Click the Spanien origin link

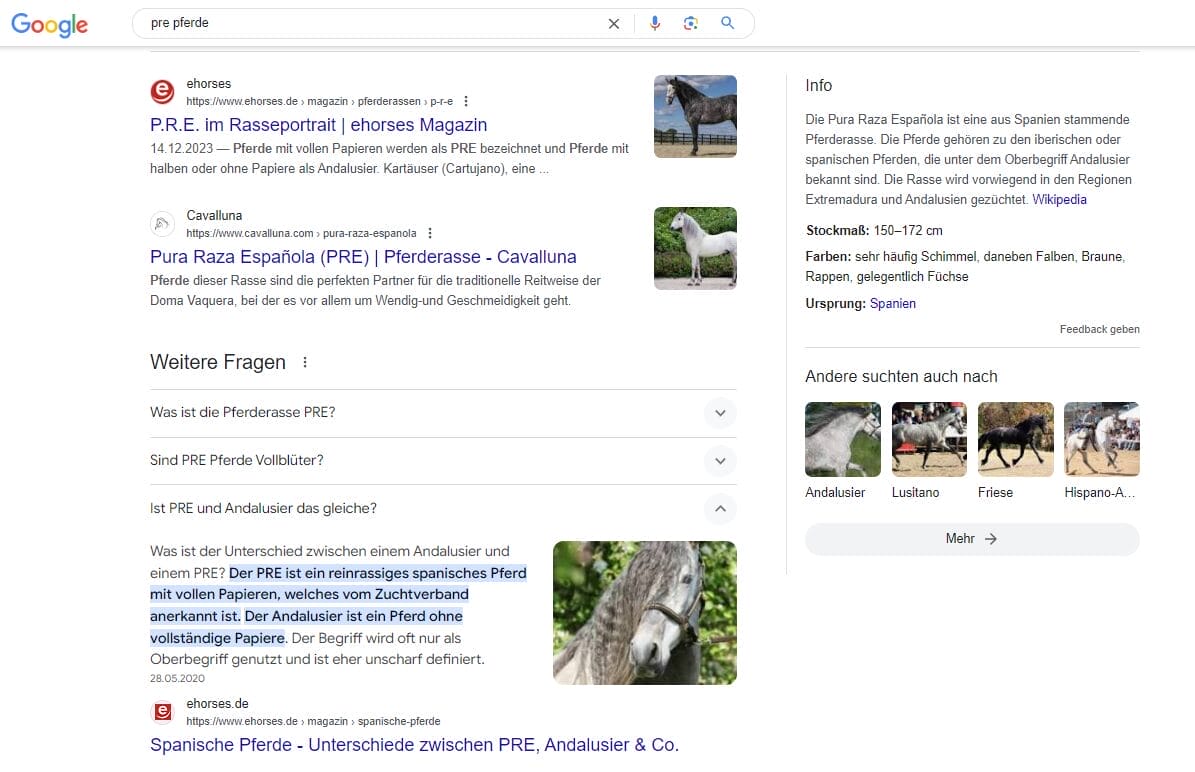pyautogui.click(x=891, y=303)
